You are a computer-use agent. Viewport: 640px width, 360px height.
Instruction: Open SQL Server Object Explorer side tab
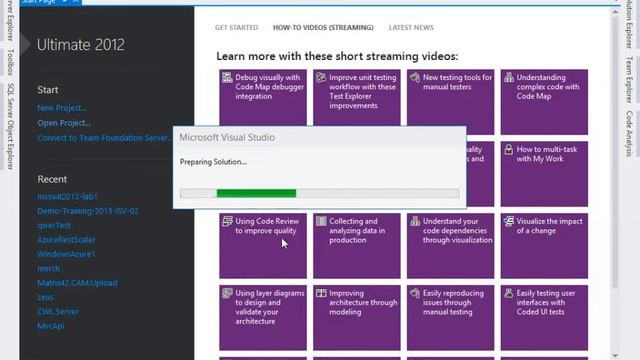point(11,127)
